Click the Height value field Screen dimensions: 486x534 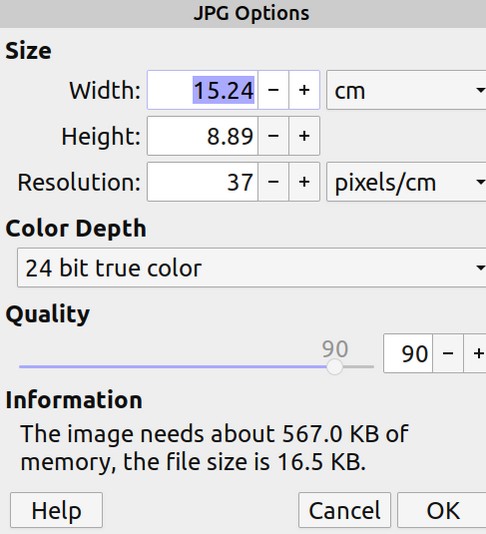203,136
